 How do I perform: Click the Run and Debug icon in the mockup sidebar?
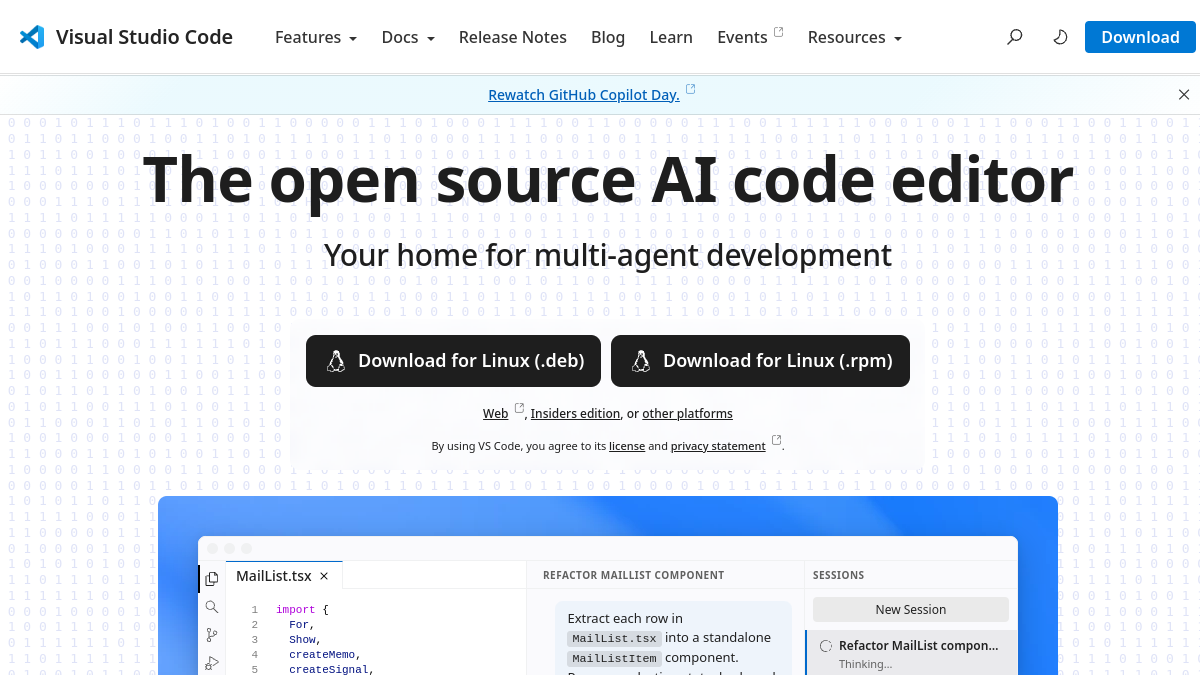point(212,662)
